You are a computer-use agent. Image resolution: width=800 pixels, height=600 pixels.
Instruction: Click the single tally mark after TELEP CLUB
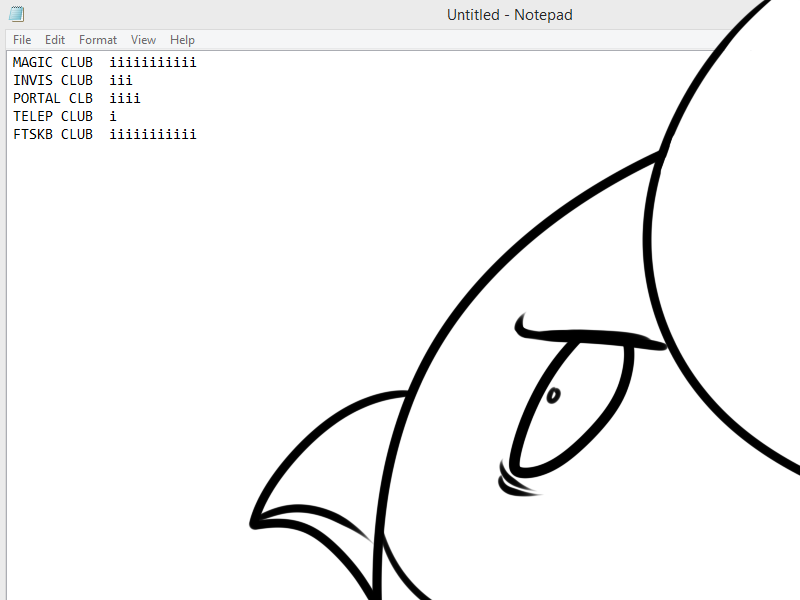click(113, 117)
